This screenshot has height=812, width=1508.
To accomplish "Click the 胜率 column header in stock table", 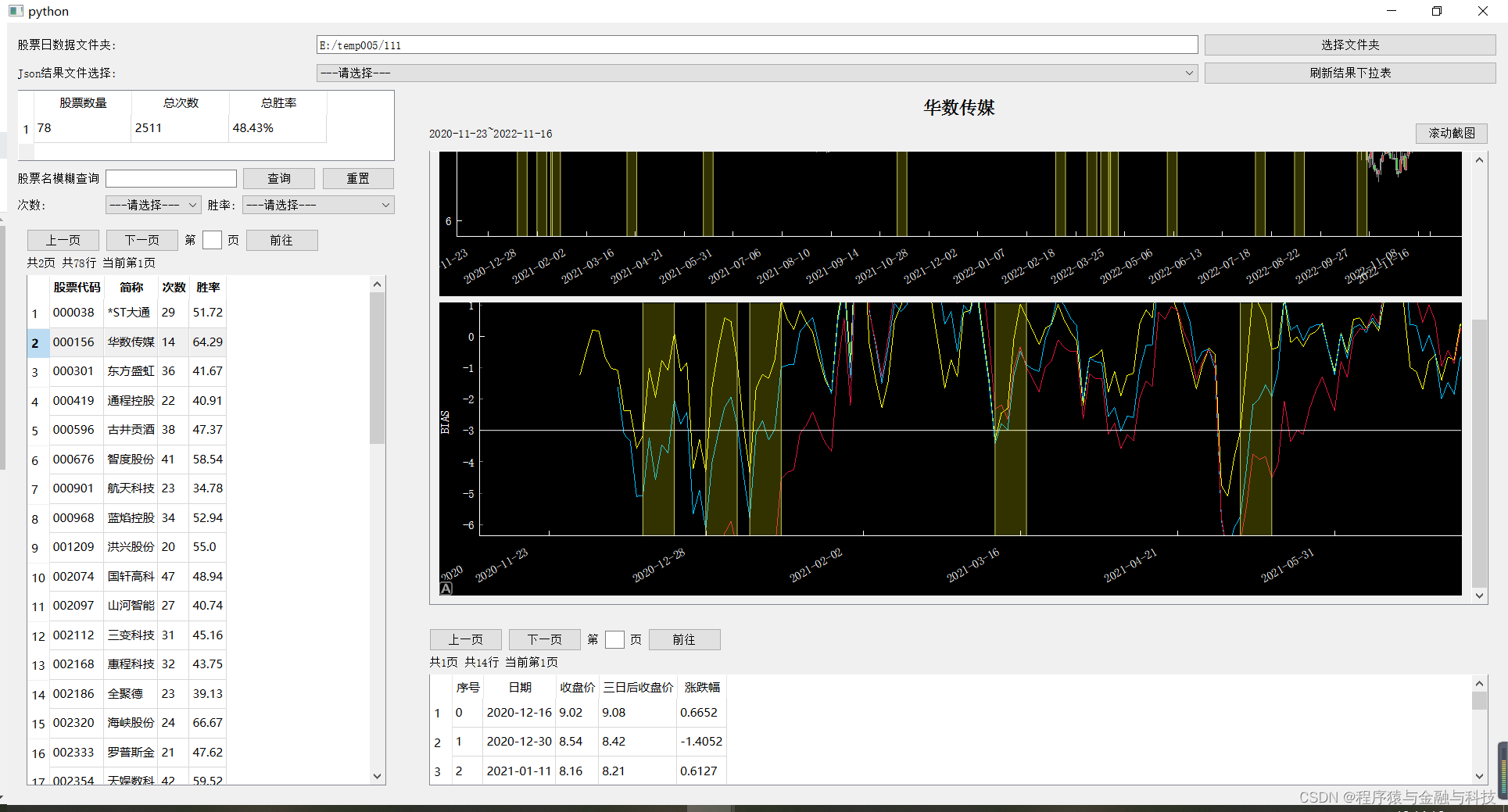I will point(208,288).
